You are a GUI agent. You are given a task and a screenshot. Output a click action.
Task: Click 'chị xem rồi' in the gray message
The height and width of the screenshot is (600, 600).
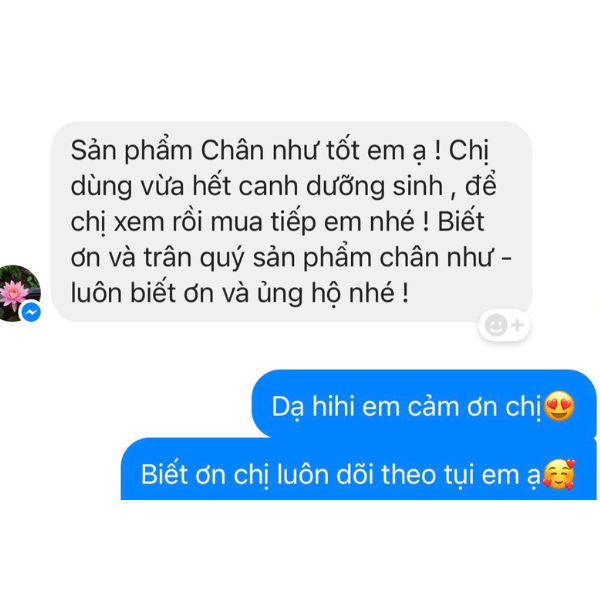tap(137, 223)
